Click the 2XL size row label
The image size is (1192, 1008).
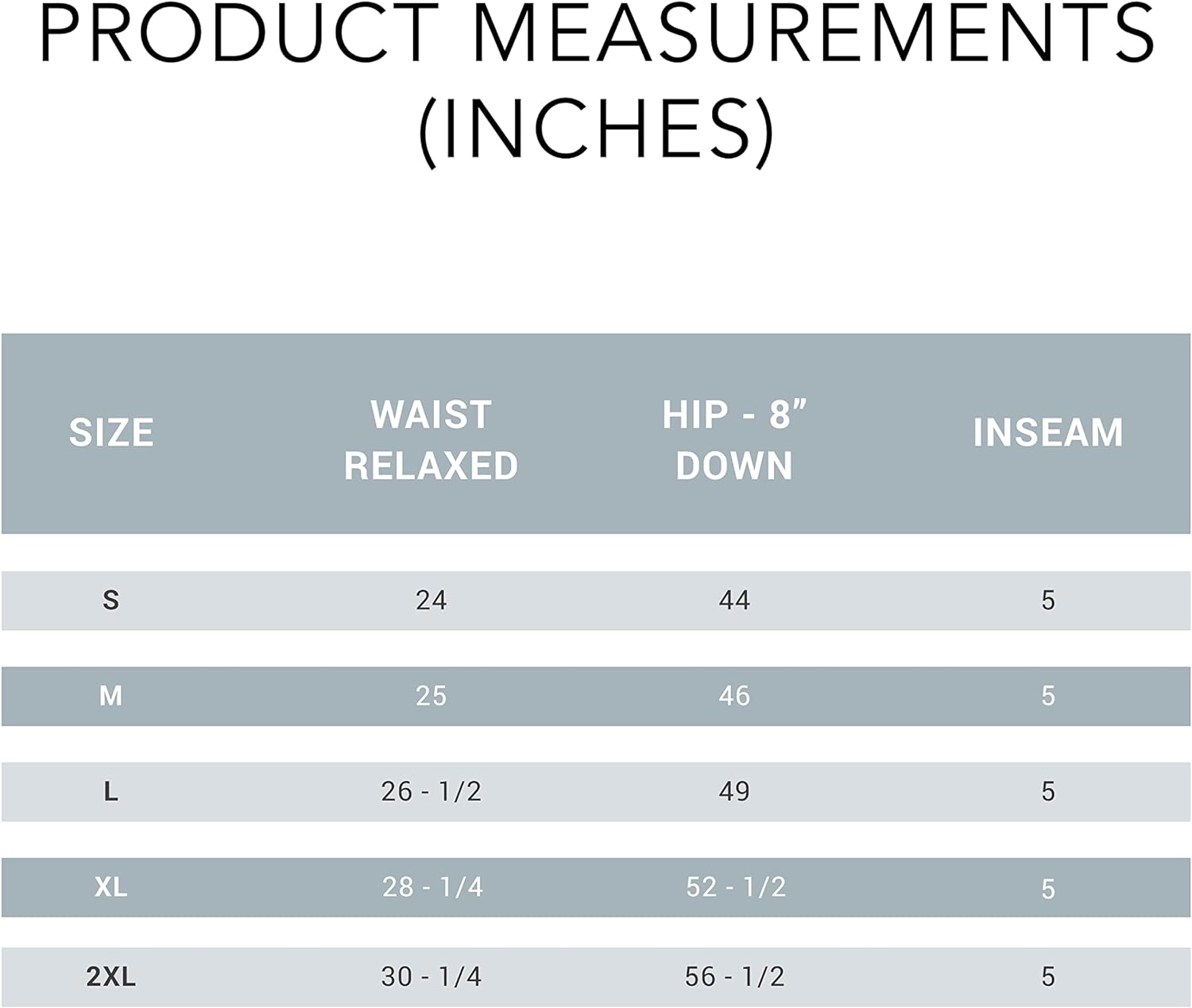point(111,976)
